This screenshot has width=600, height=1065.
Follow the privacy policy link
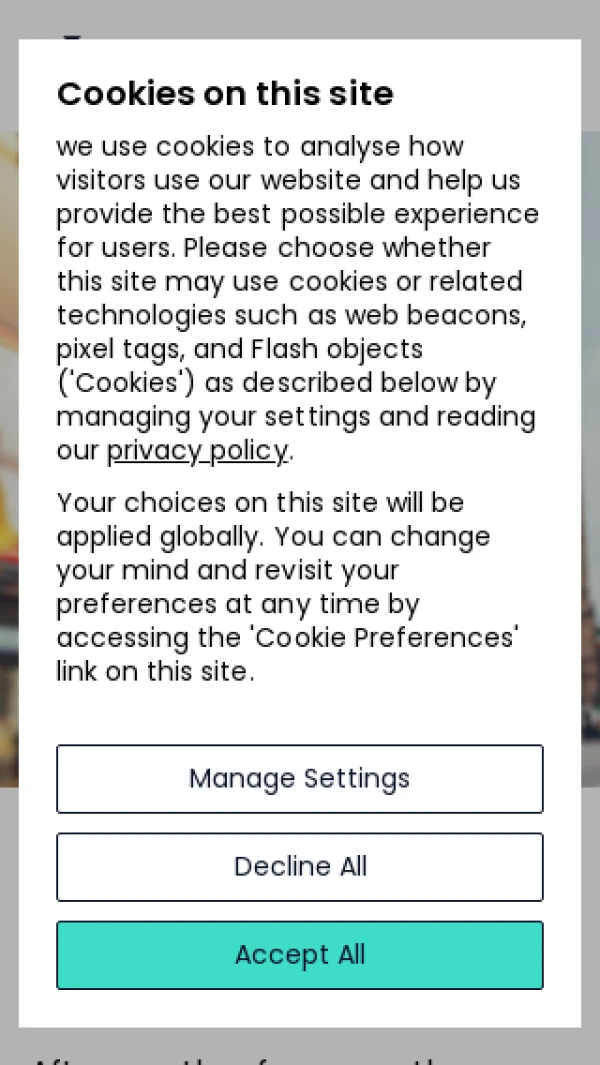tap(197, 451)
